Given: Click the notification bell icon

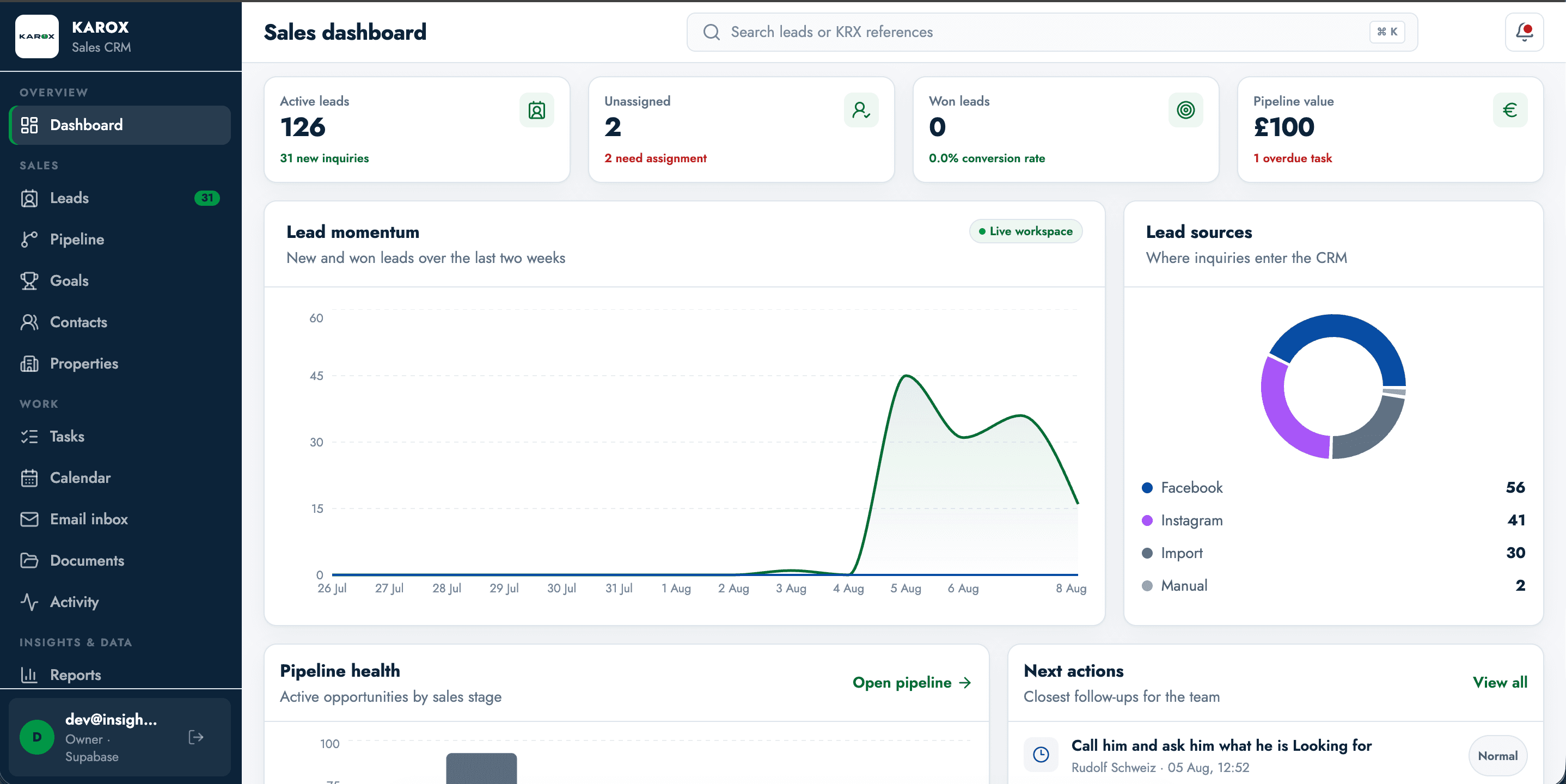Looking at the screenshot, I should [x=1524, y=32].
